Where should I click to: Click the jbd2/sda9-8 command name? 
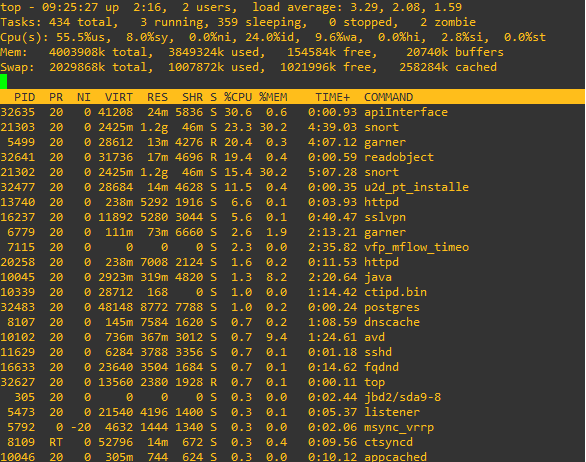pos(403,397)
